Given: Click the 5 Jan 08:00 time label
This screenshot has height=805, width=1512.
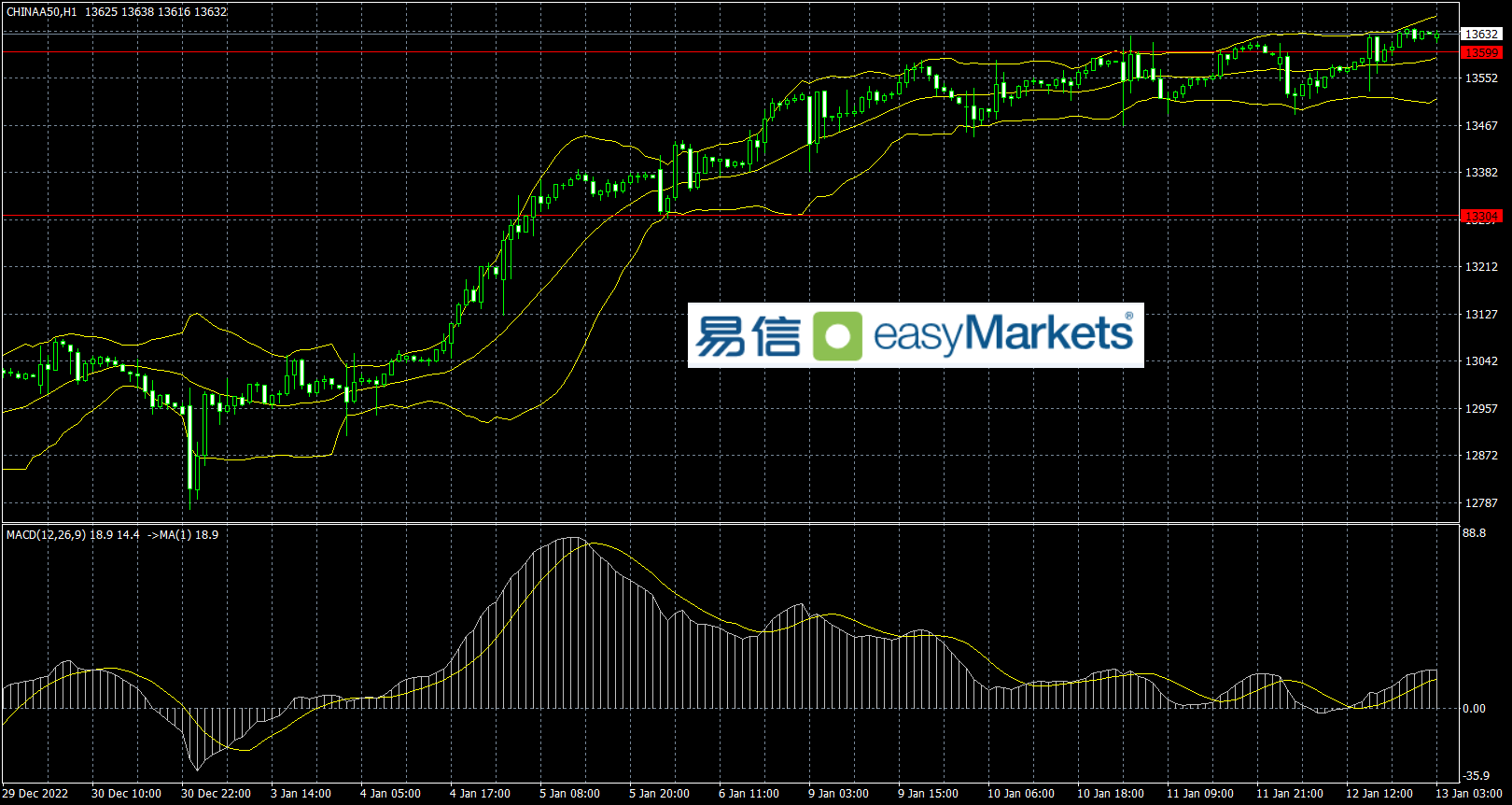Looking at the screenshot, I should [569, 794].
